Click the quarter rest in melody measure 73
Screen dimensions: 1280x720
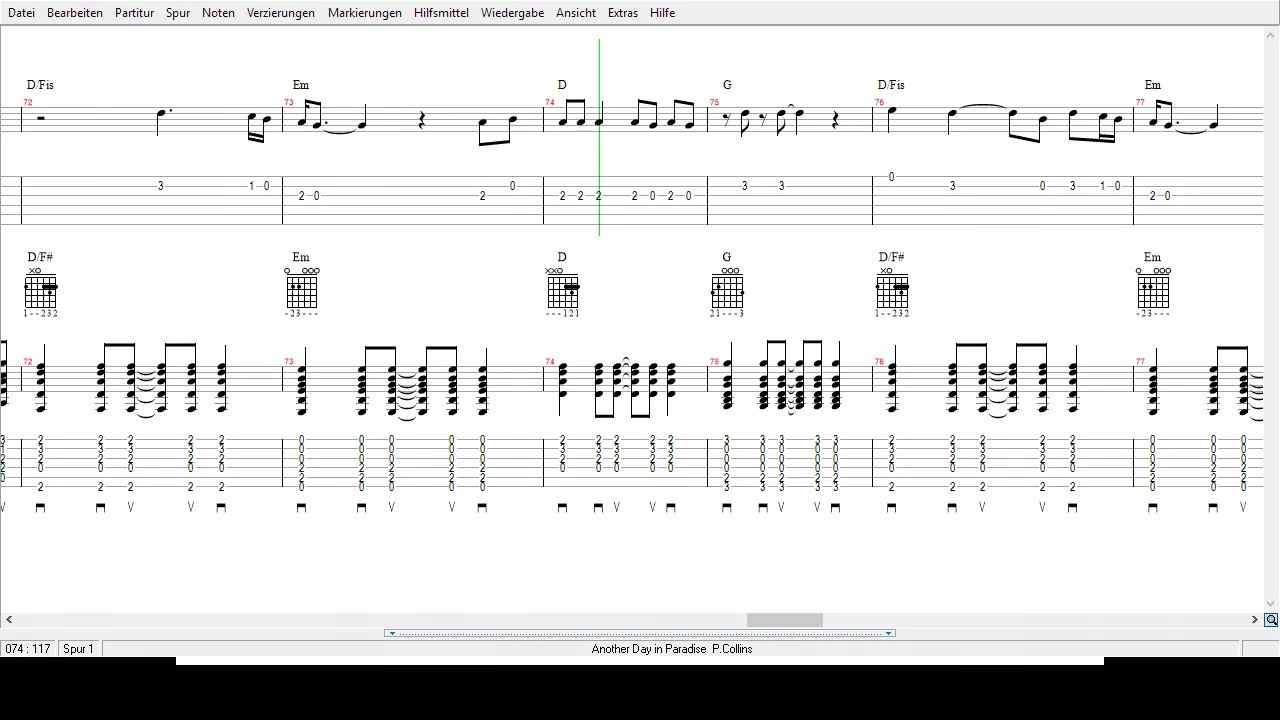click(x=422, y=121)
